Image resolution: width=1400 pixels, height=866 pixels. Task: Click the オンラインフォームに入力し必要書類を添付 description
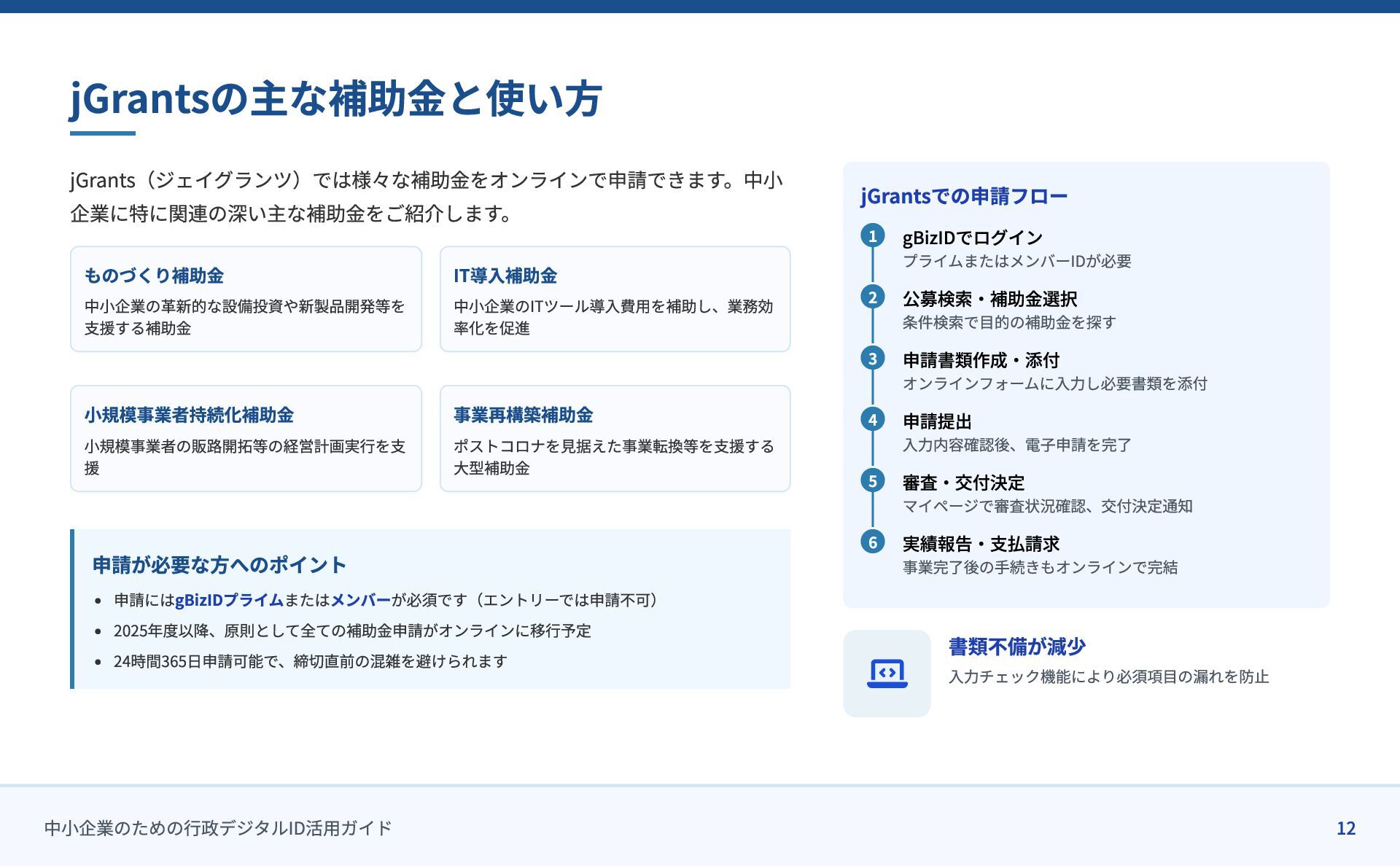[x=1055, y=383]
